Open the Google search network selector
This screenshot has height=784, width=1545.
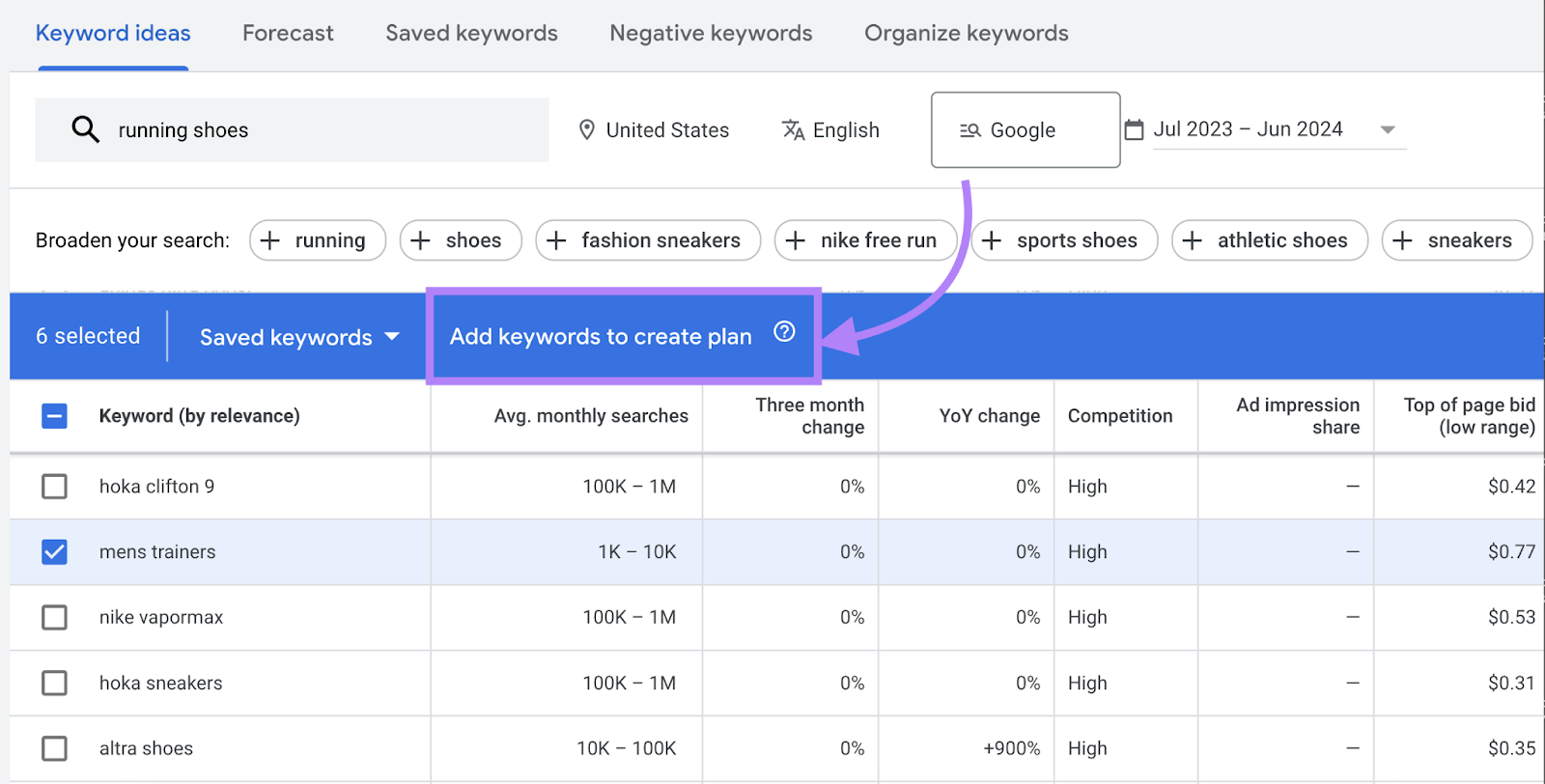pyautogui.click(x=1025, y=129)
